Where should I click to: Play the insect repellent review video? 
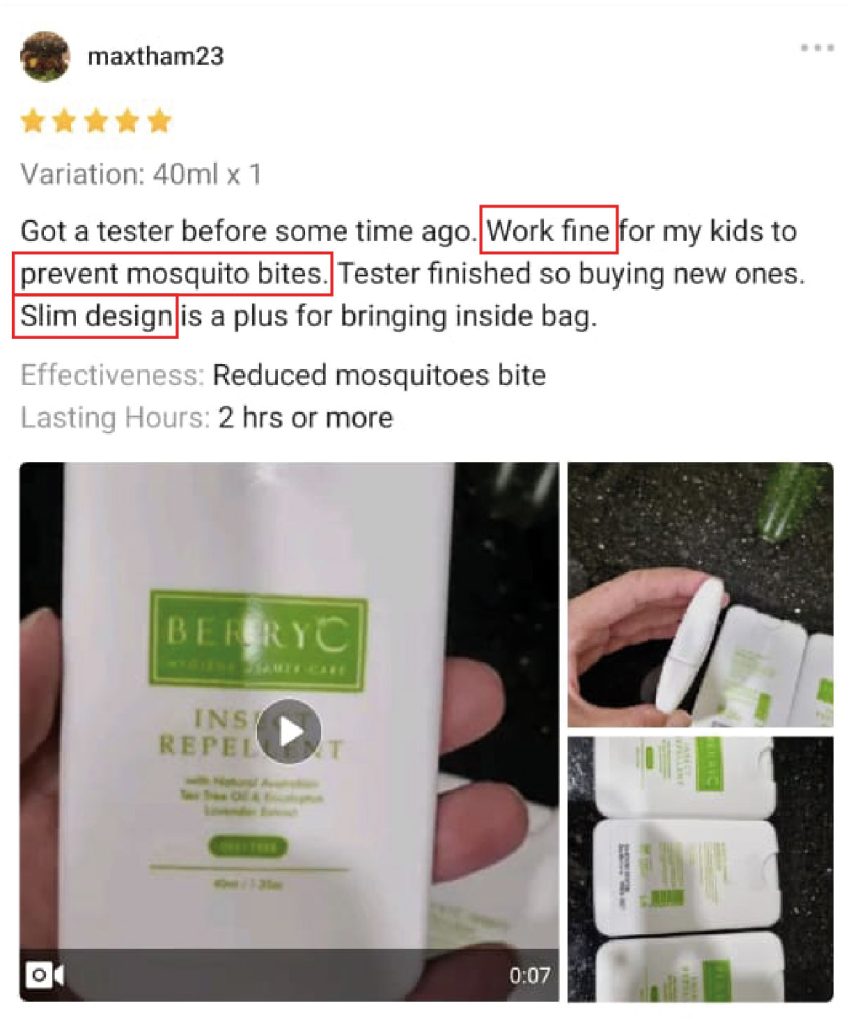click(289, 731)
